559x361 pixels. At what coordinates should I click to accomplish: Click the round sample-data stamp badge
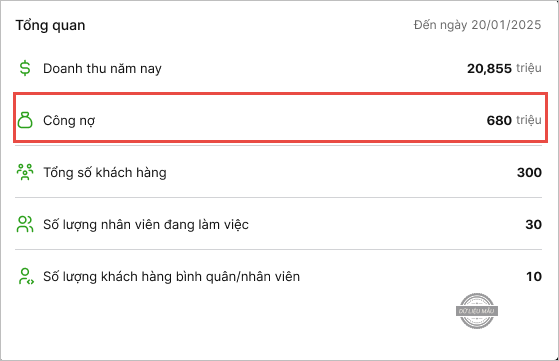[x=477, y=311]
